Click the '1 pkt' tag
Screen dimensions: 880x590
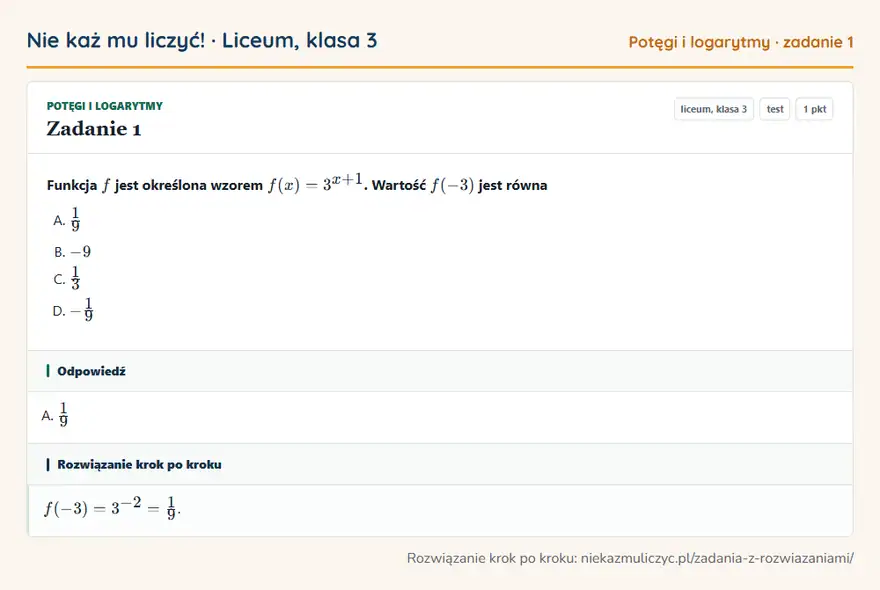pyautogui.click(x=814, y=109)
